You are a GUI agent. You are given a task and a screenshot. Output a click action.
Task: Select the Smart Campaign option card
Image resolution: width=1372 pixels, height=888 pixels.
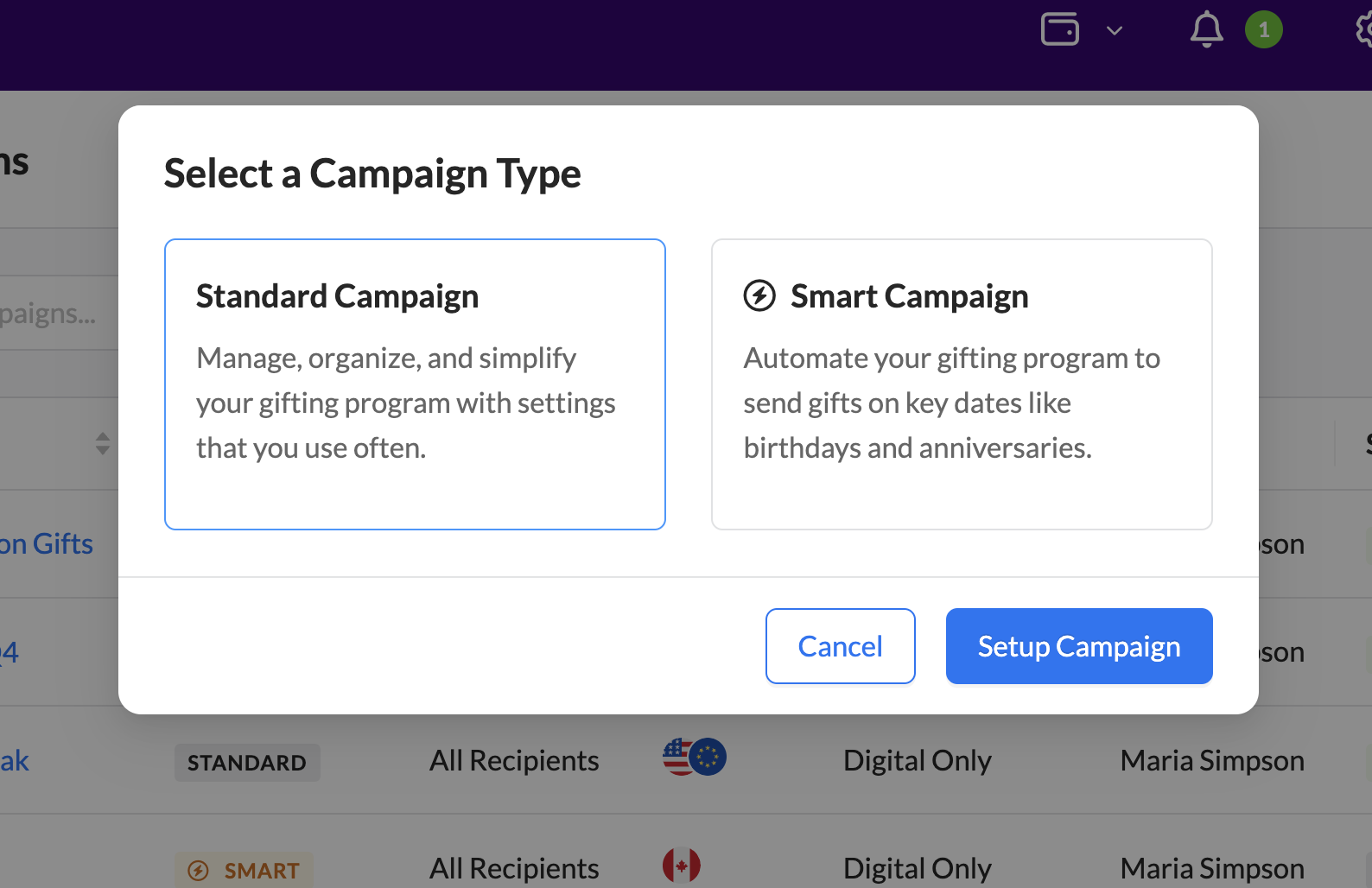point(961,384)
